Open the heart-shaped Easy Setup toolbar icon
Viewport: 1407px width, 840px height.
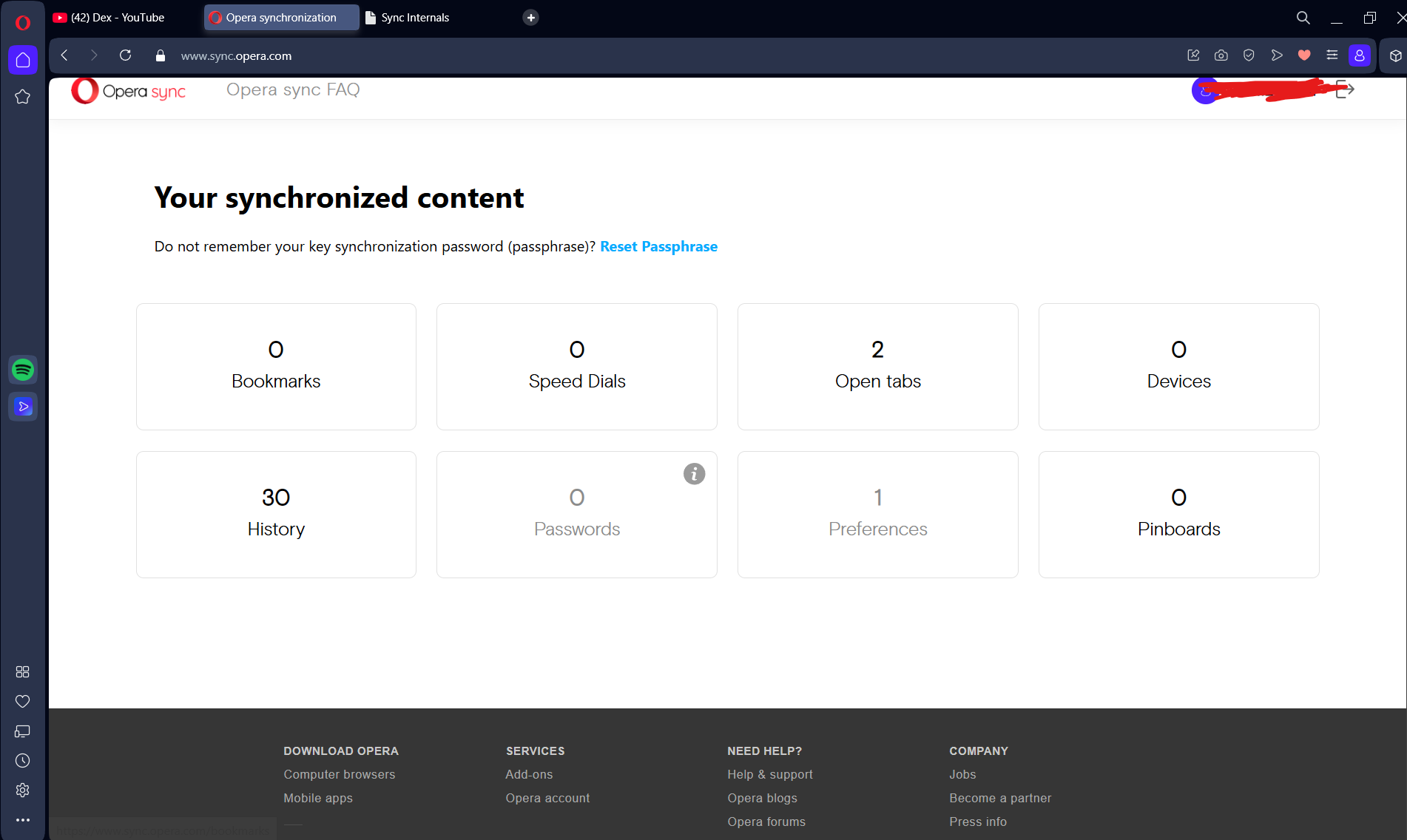pyautogui.click(x=1303, y=55)
